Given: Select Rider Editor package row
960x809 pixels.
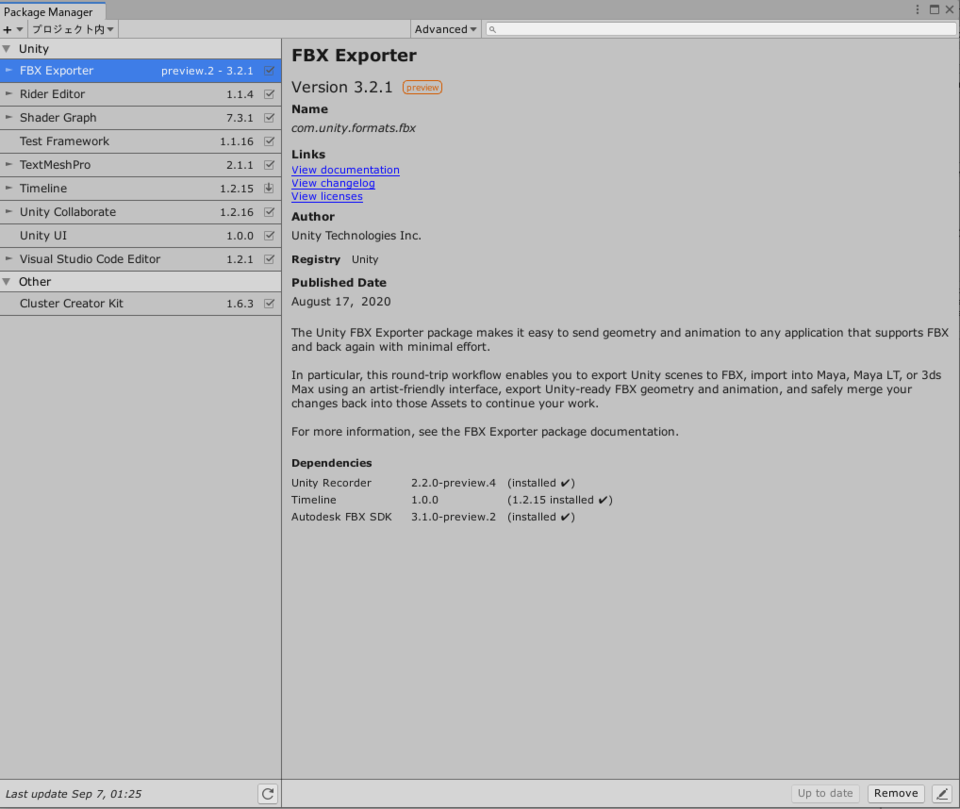Looking at the screenshot, I should click(x=140, y=94).
